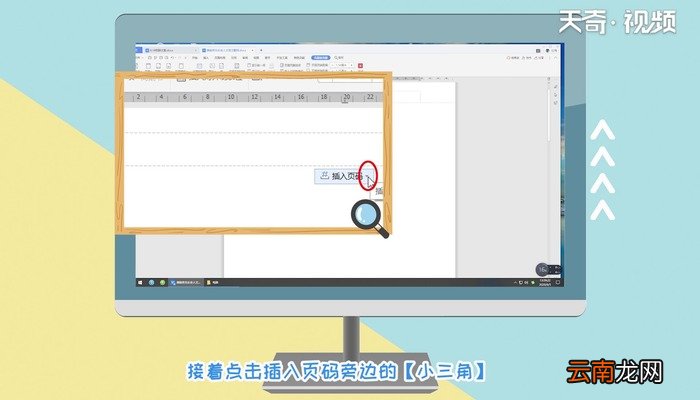Image resolution: width=700 pixels, height=400 pixels.
Task: Open a new document tab with plus
Action: coord(261,50)
